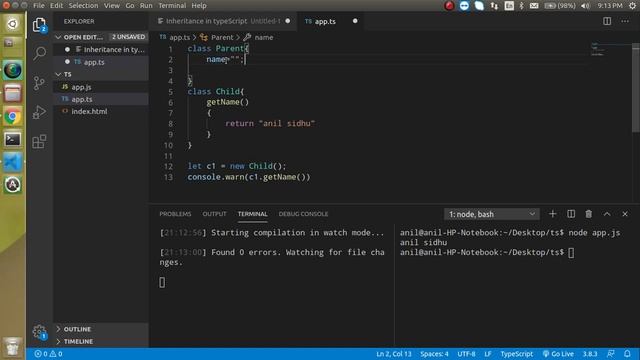Change indentation via 'Spaces: 4'
Viewport: 640px width, 360px height.
pyautogui.click(x=434, y=354)
